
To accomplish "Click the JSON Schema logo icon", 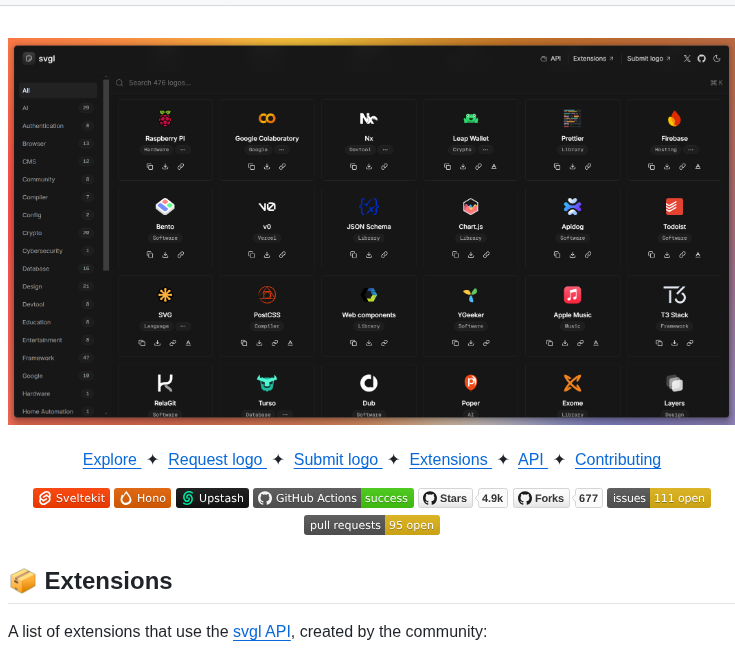I will [x=368, y=206].
